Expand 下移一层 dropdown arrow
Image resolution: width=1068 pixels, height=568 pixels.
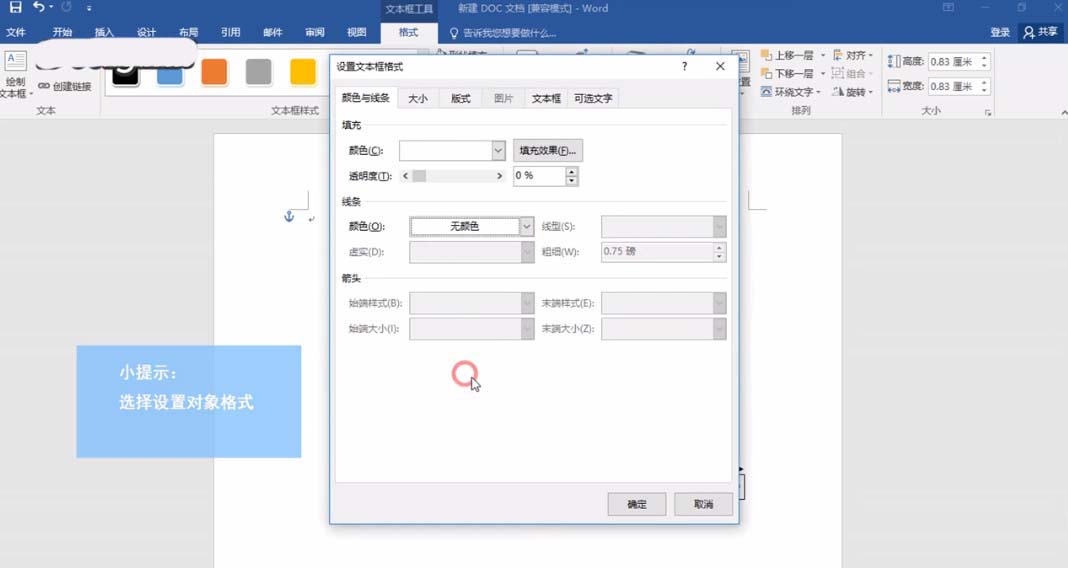(823, 74)
